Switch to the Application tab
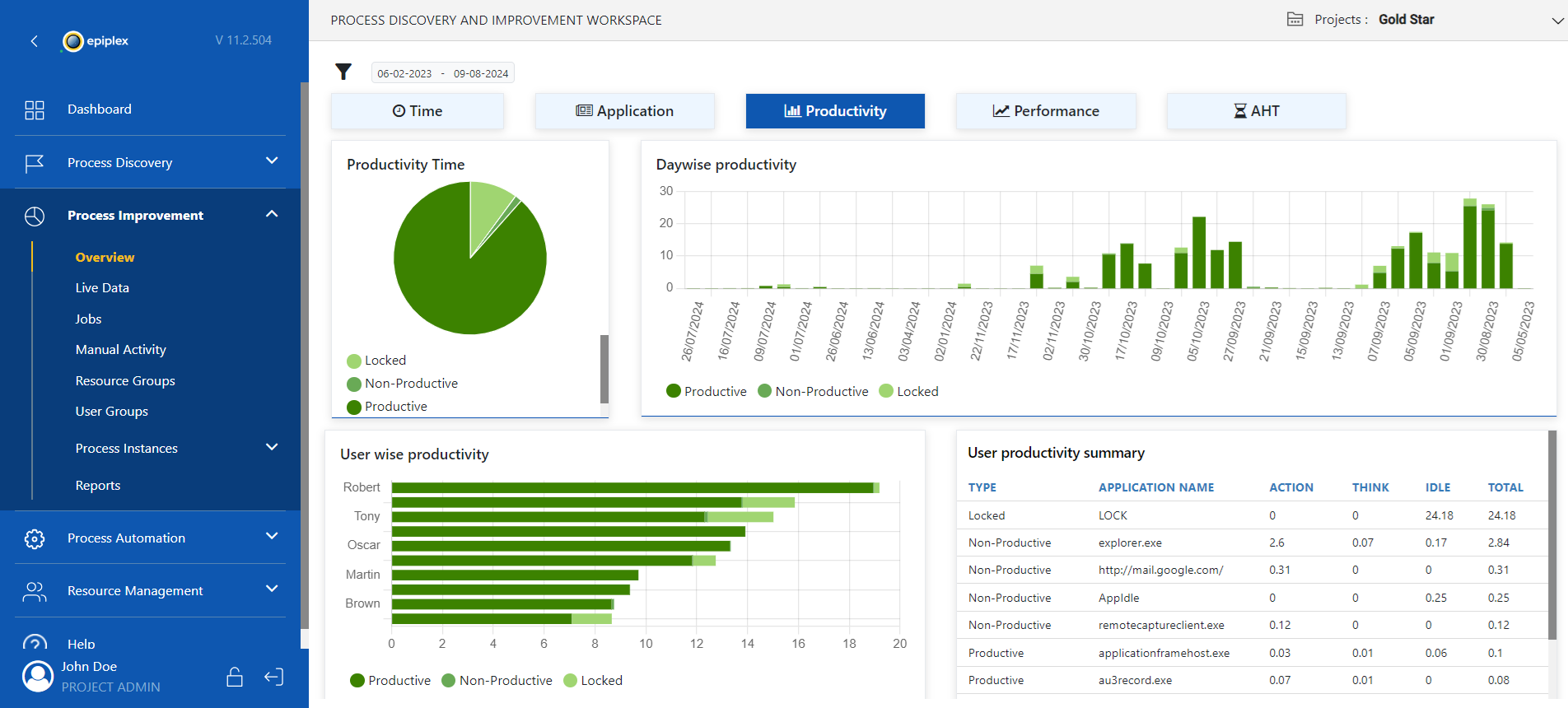The height and width of the screenshot is (708, 1568). point(625,111)
